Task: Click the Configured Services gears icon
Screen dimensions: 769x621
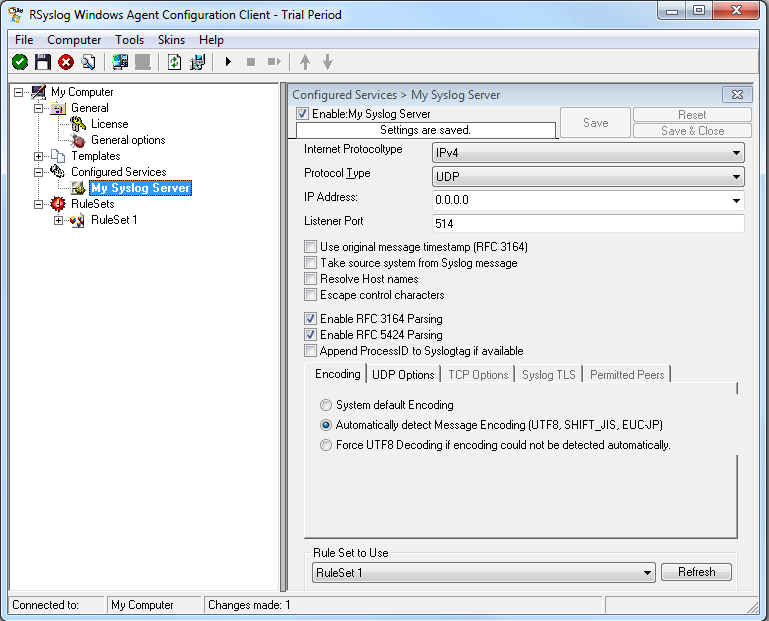Action: (58, 172)
